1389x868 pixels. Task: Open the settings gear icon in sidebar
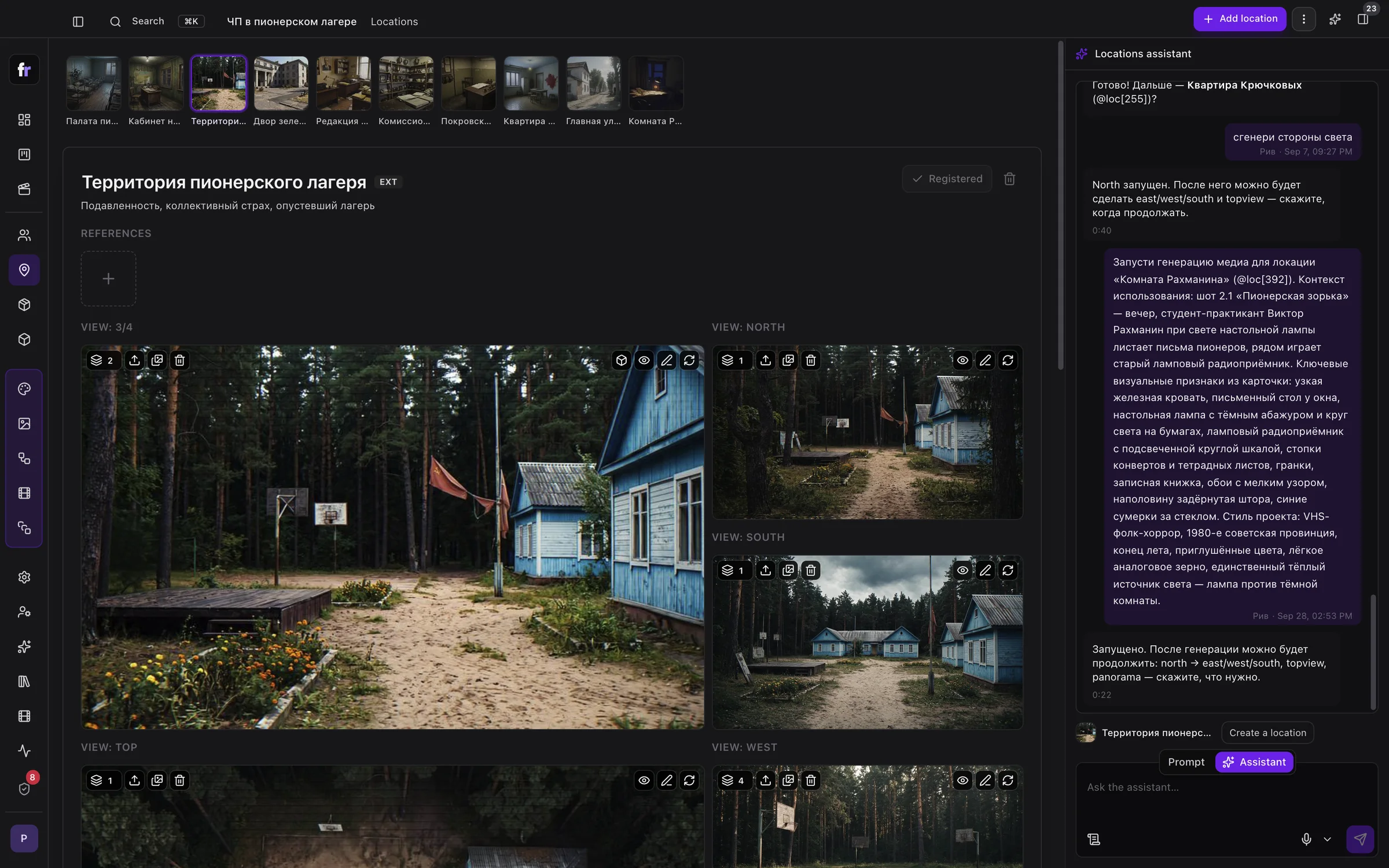pos(24,577)
